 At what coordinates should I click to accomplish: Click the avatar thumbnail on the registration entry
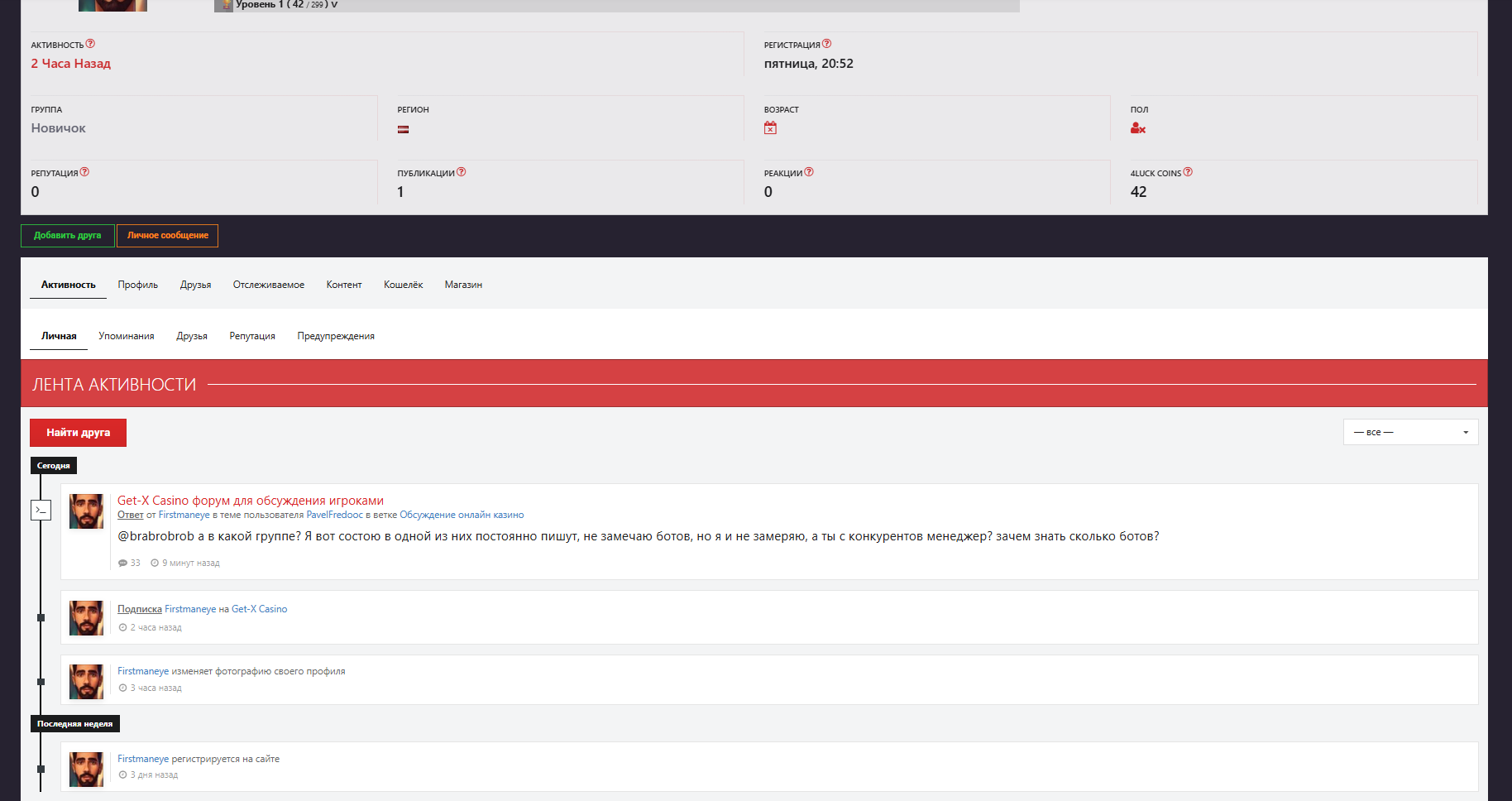[x=86, y=769]
